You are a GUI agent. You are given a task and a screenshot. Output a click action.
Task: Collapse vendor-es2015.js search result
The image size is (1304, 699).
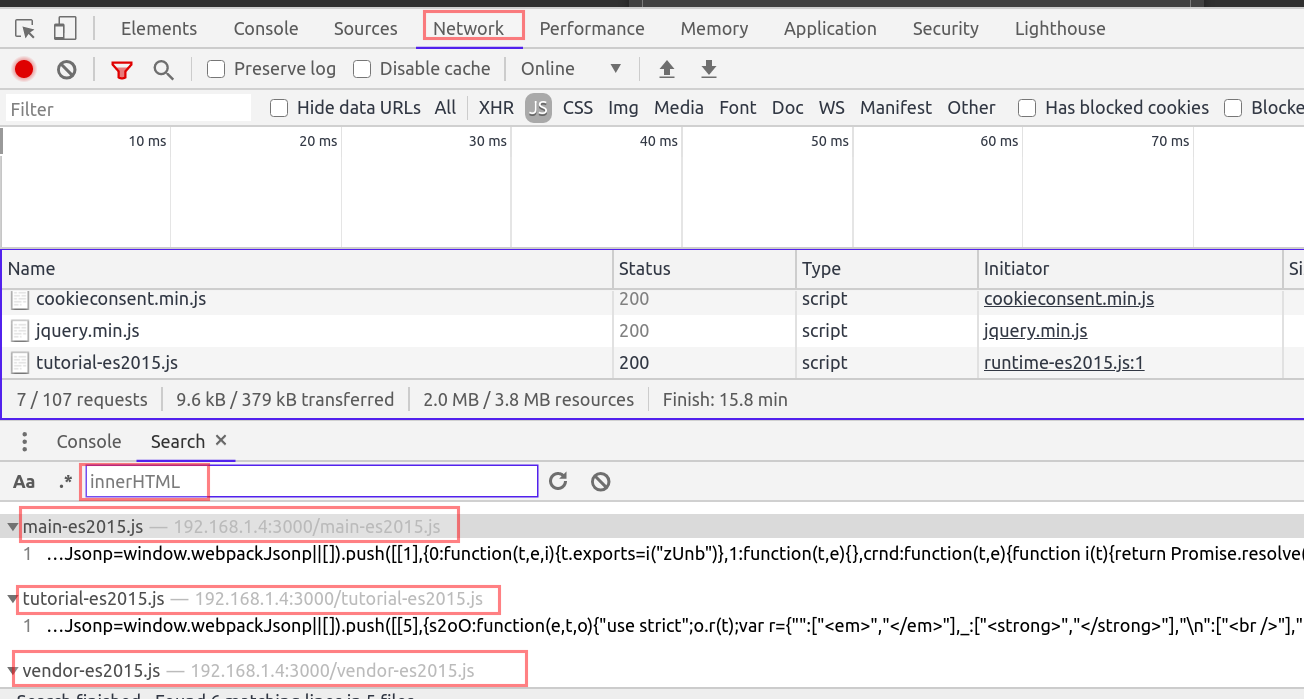click(x=14, y=670)
